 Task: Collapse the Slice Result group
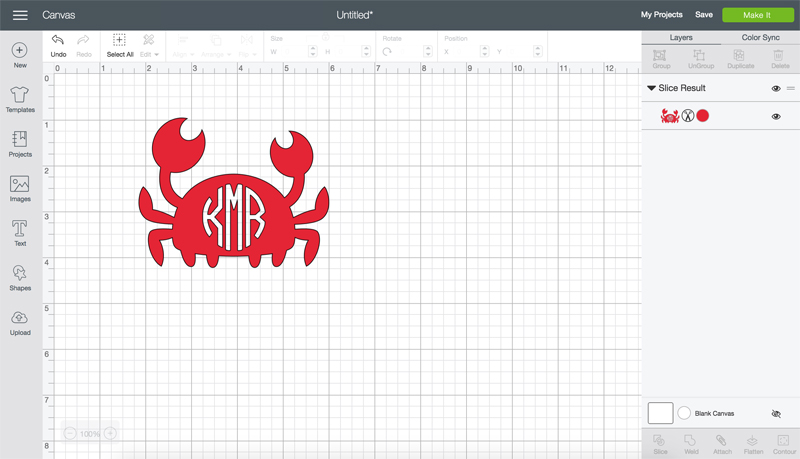(x=651, y=88)
